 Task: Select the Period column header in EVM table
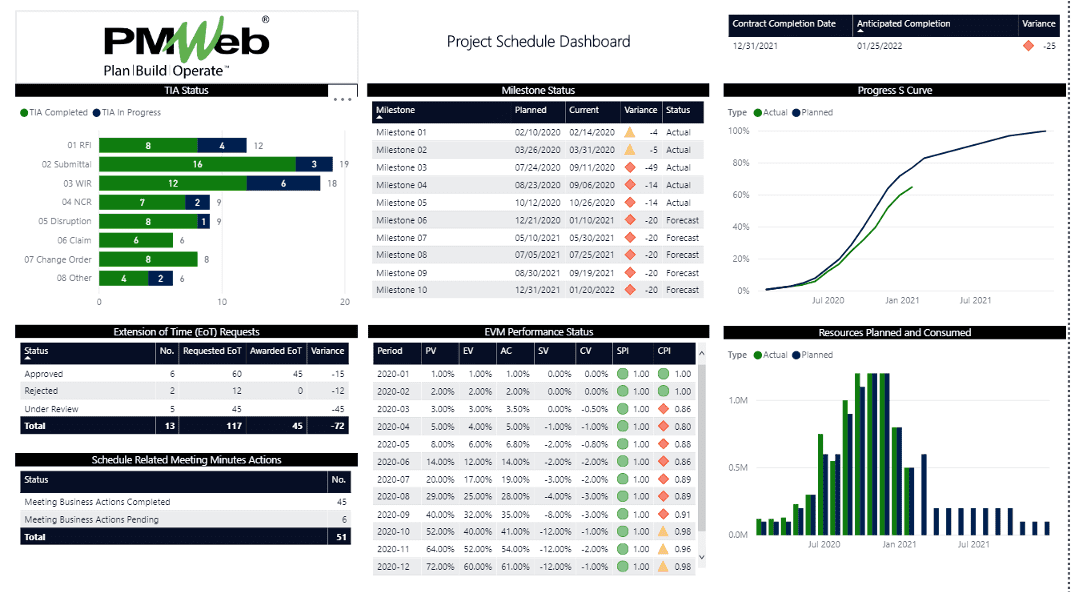[x=390, y=351]
